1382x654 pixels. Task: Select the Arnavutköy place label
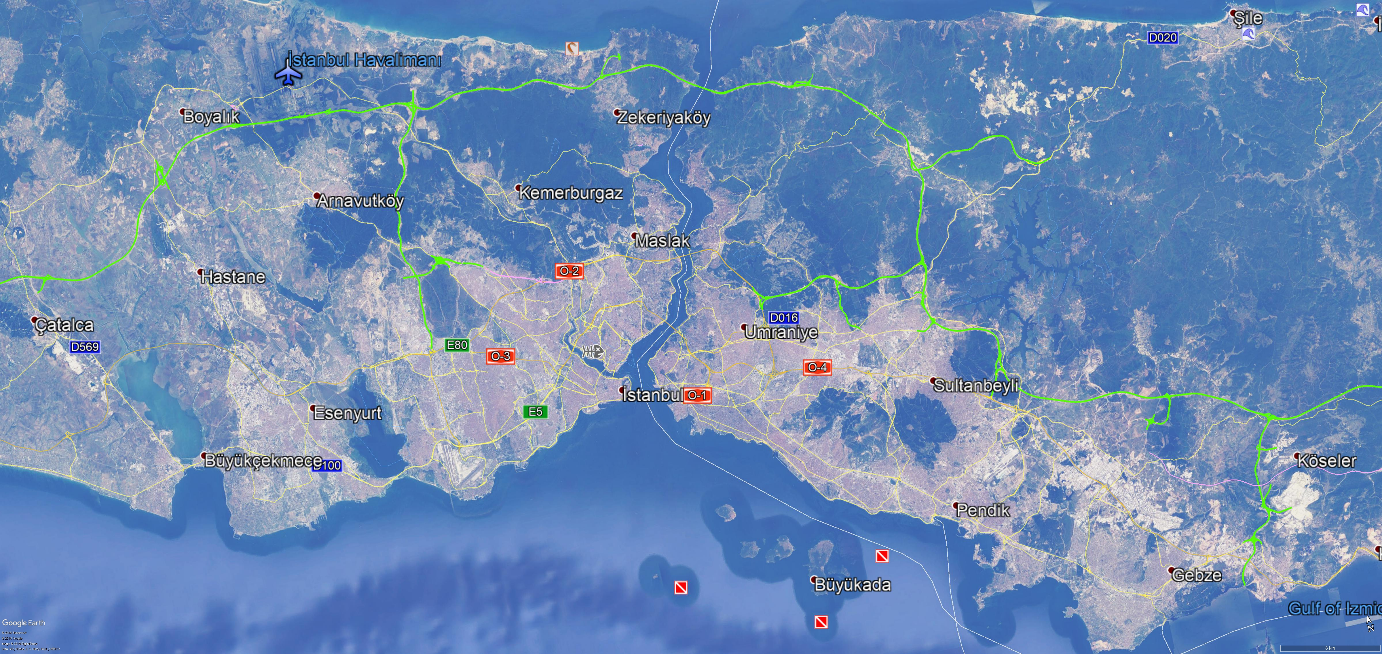tap(360, 201)
